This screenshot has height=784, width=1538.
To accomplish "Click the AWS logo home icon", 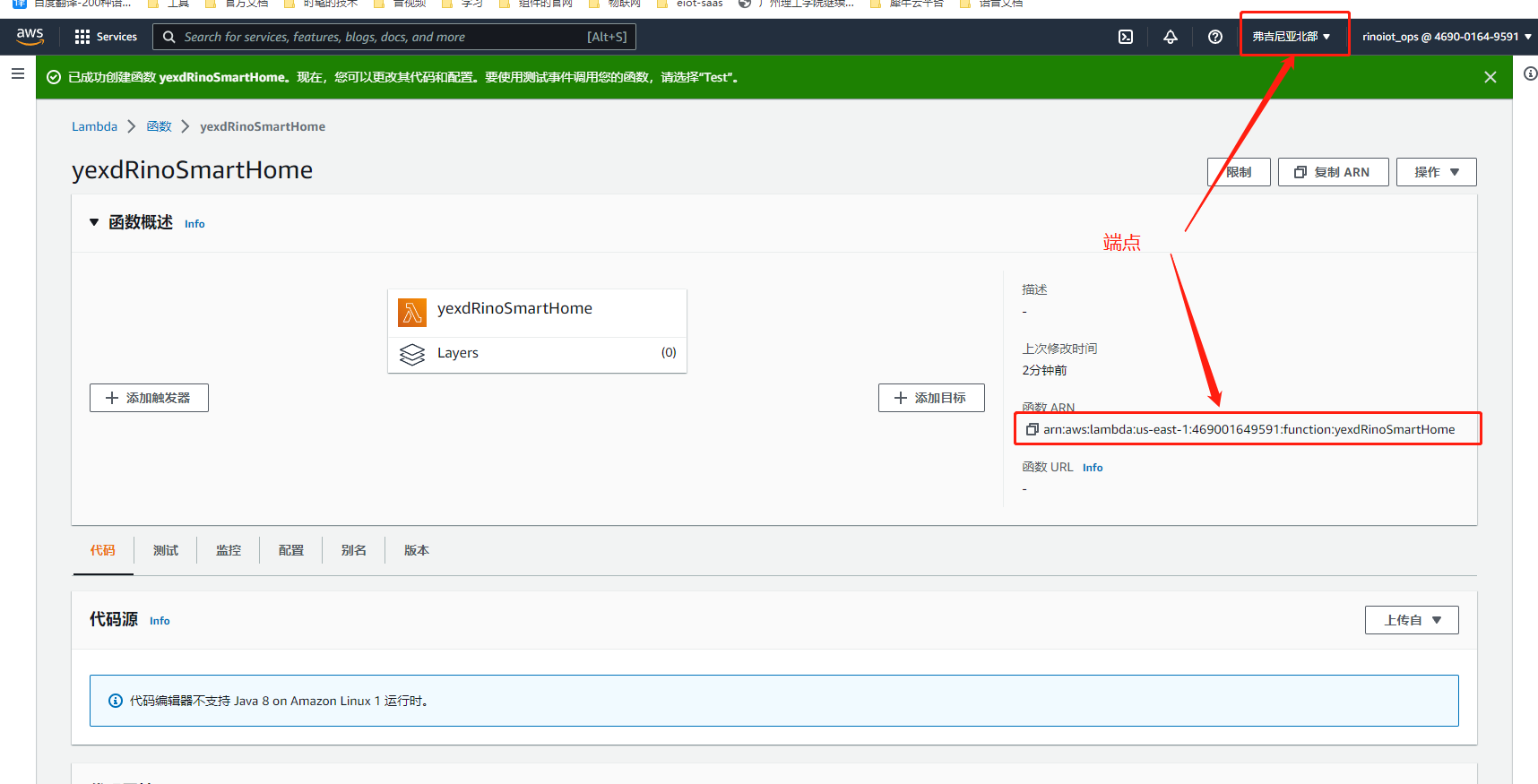I will (30, 36).
